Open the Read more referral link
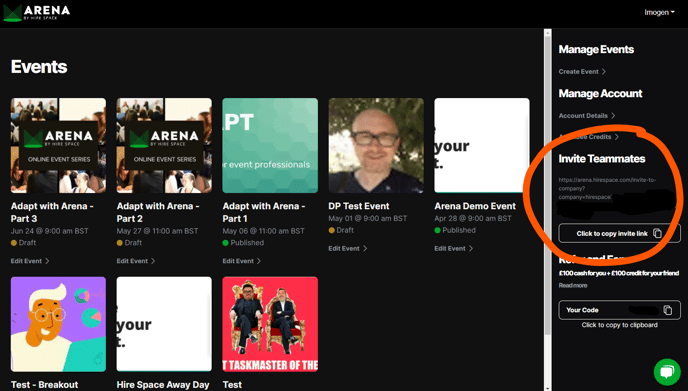This screenshot has height=391, width=688. click(x=573, y=286)
